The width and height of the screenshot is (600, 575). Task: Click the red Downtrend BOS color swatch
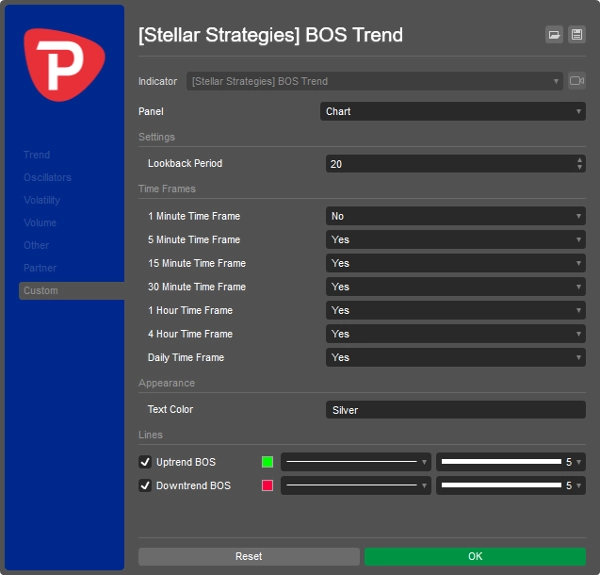[x=267, y=485]
